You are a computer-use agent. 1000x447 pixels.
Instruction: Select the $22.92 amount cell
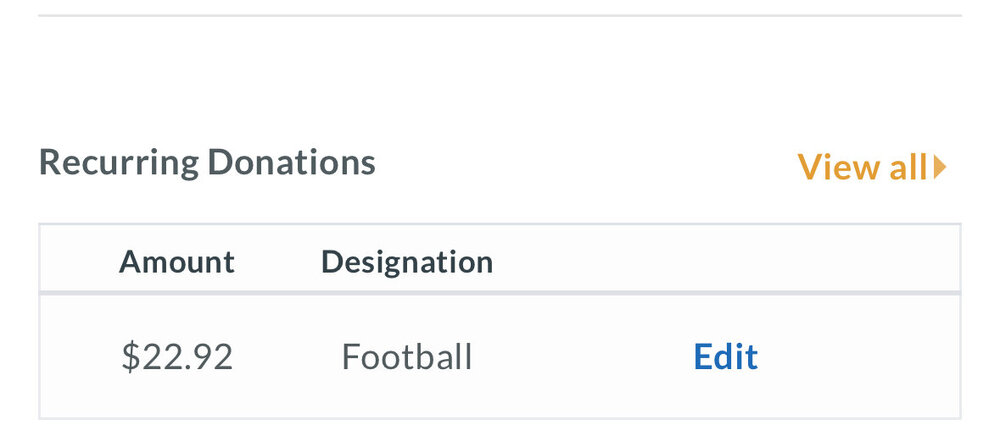177,357
